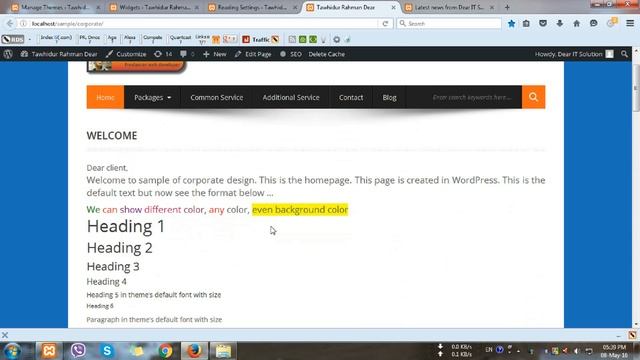The width and height of the screenshot is (640, 360).
Task: Bookmark this page with the blue star
Action: tap(511, 24)
